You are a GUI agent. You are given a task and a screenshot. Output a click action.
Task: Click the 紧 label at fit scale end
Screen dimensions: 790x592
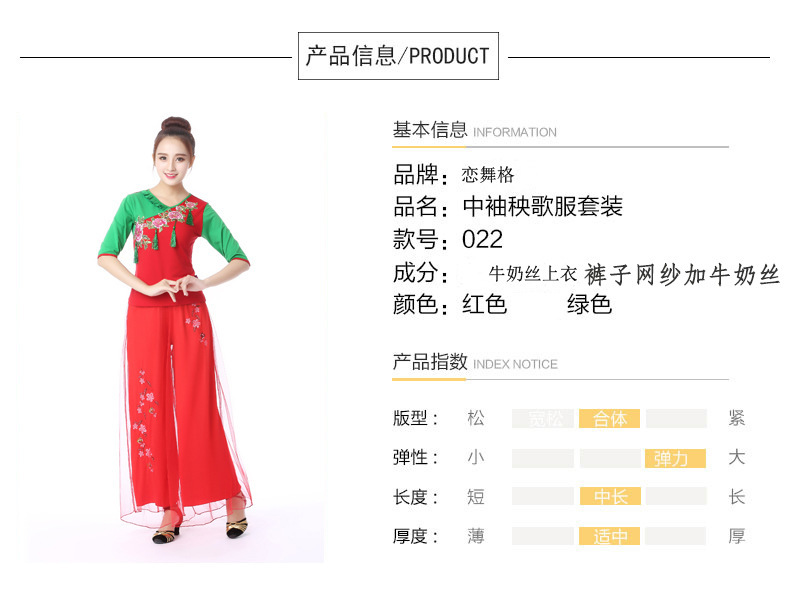click(x=736, y=418)
